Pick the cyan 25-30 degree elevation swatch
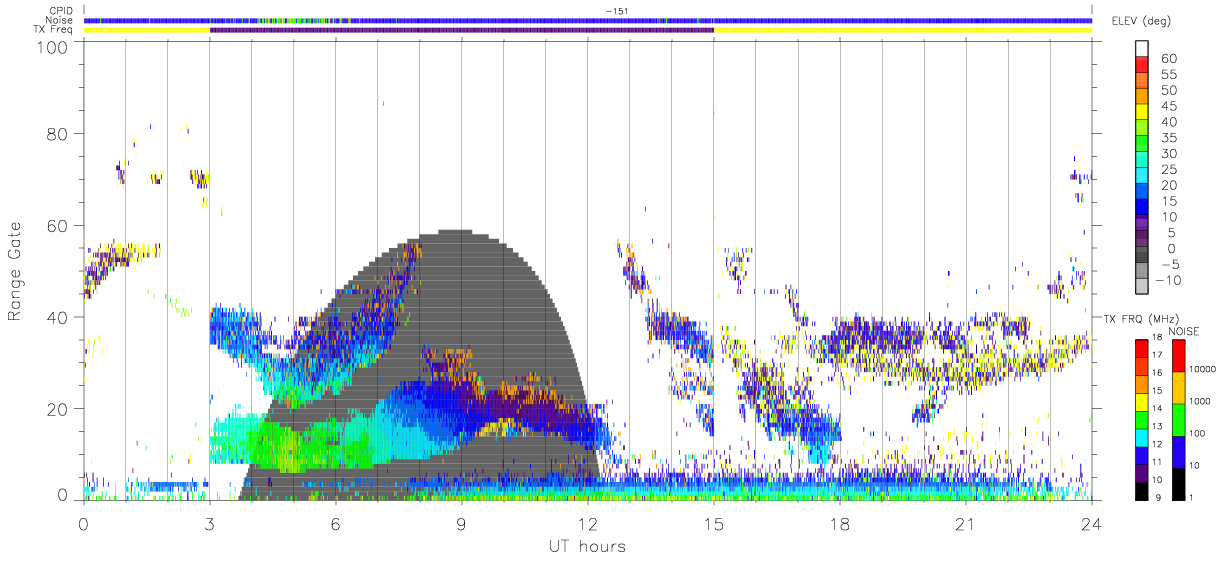The width and height of the screenshot is (1228, 567). (1142, 160)
